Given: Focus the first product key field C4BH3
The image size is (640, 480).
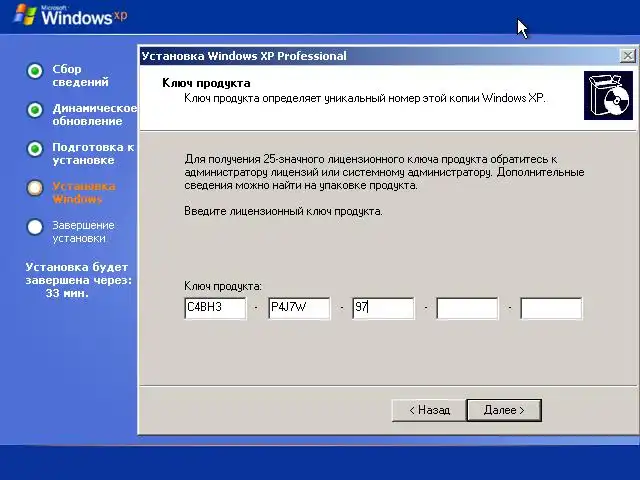Looking at the screenshot, I should [216, 308].
